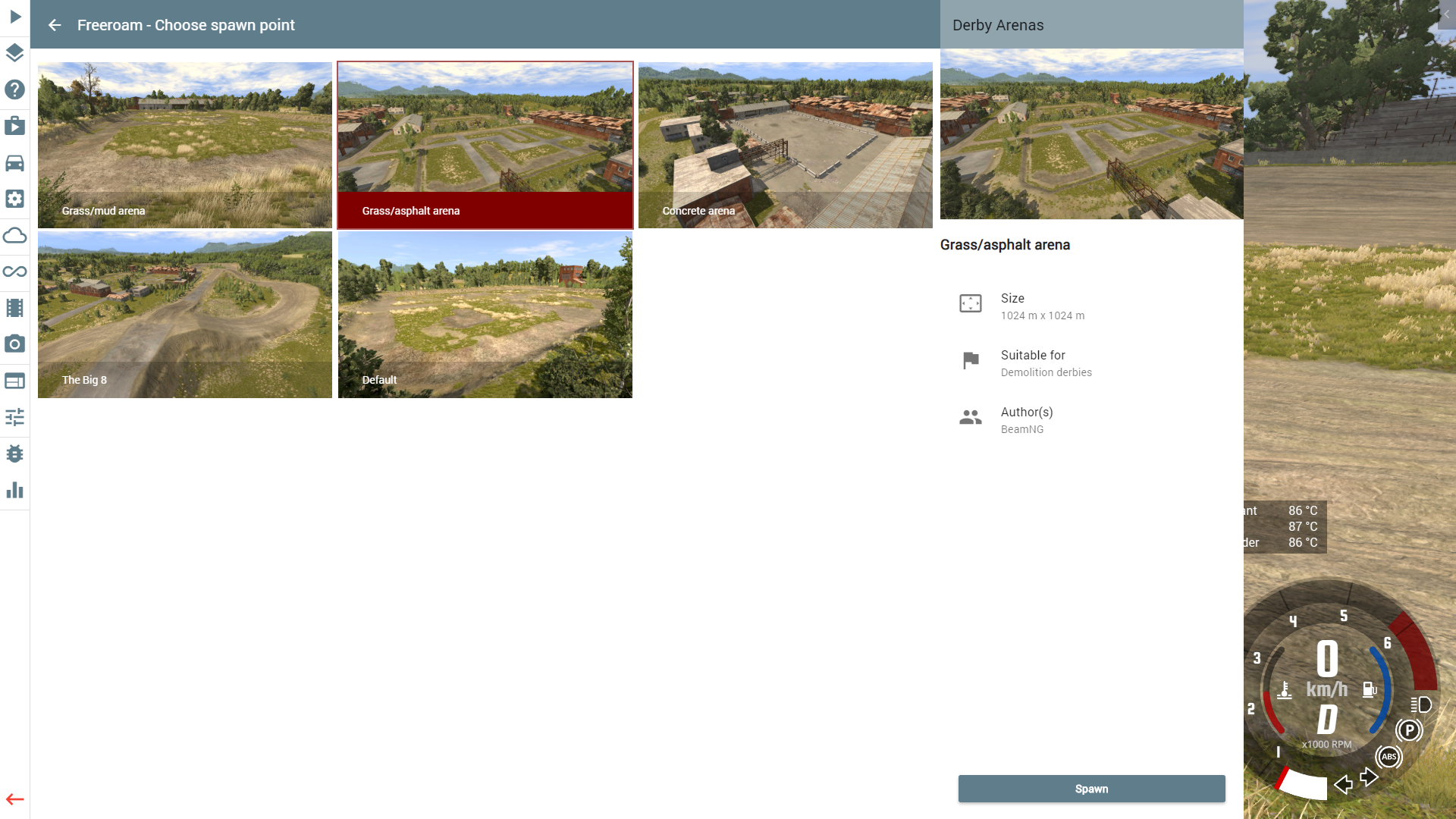
Task: Open the environment cloud icon
Action: 15,235
